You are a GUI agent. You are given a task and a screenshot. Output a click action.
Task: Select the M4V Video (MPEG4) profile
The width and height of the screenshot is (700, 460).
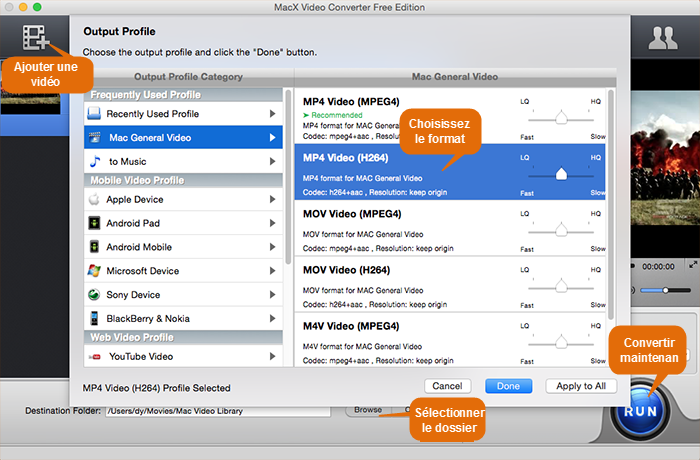pyautogui.click(x=450, y=340)
